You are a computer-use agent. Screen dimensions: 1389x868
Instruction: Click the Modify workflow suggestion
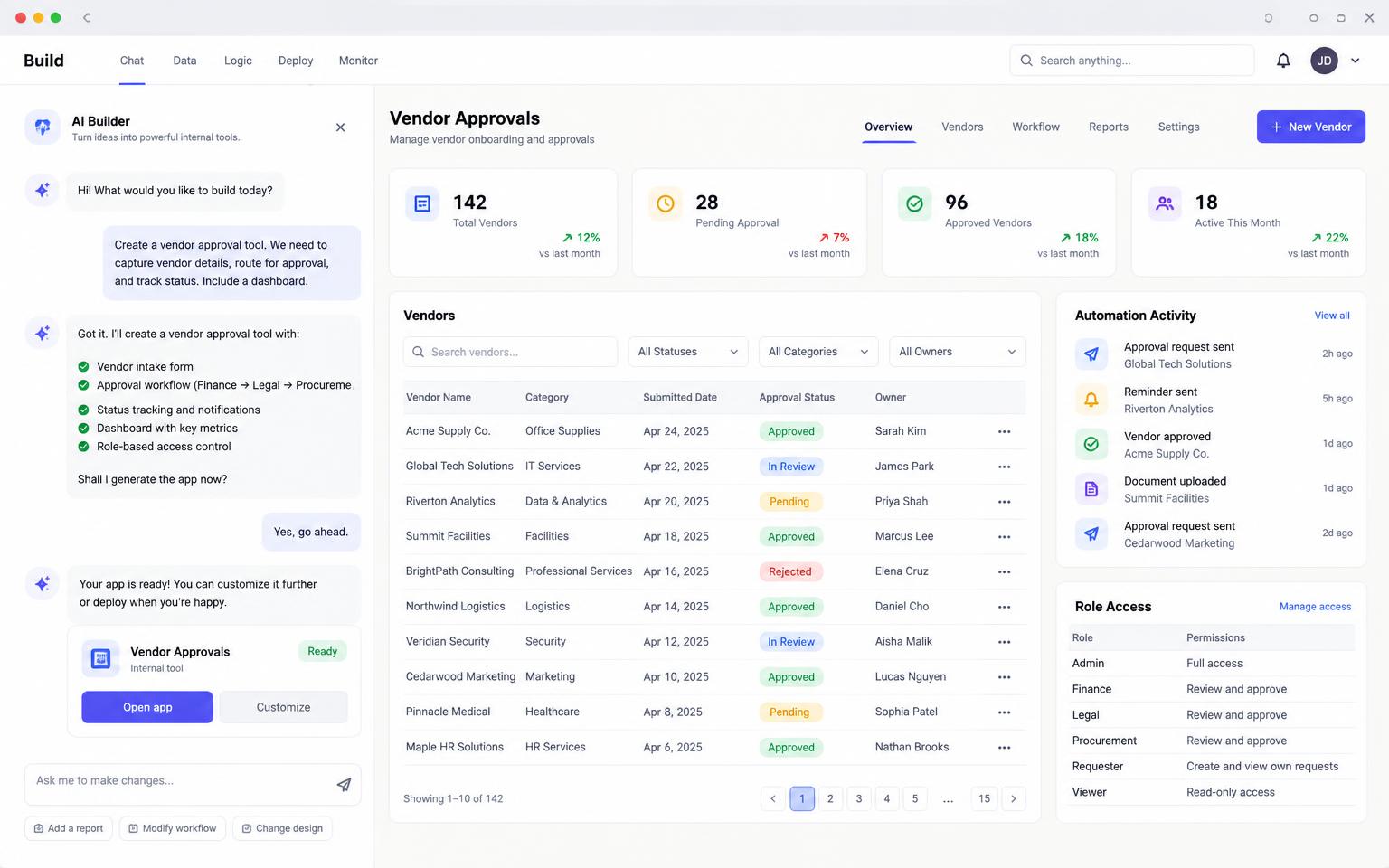pos(172,828)
